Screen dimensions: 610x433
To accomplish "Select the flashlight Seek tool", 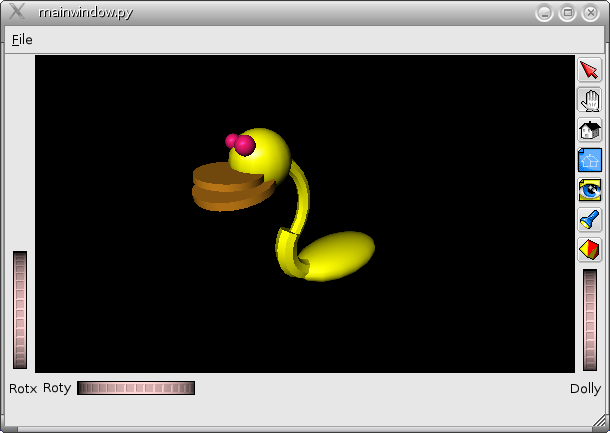I will coord(590,219).
